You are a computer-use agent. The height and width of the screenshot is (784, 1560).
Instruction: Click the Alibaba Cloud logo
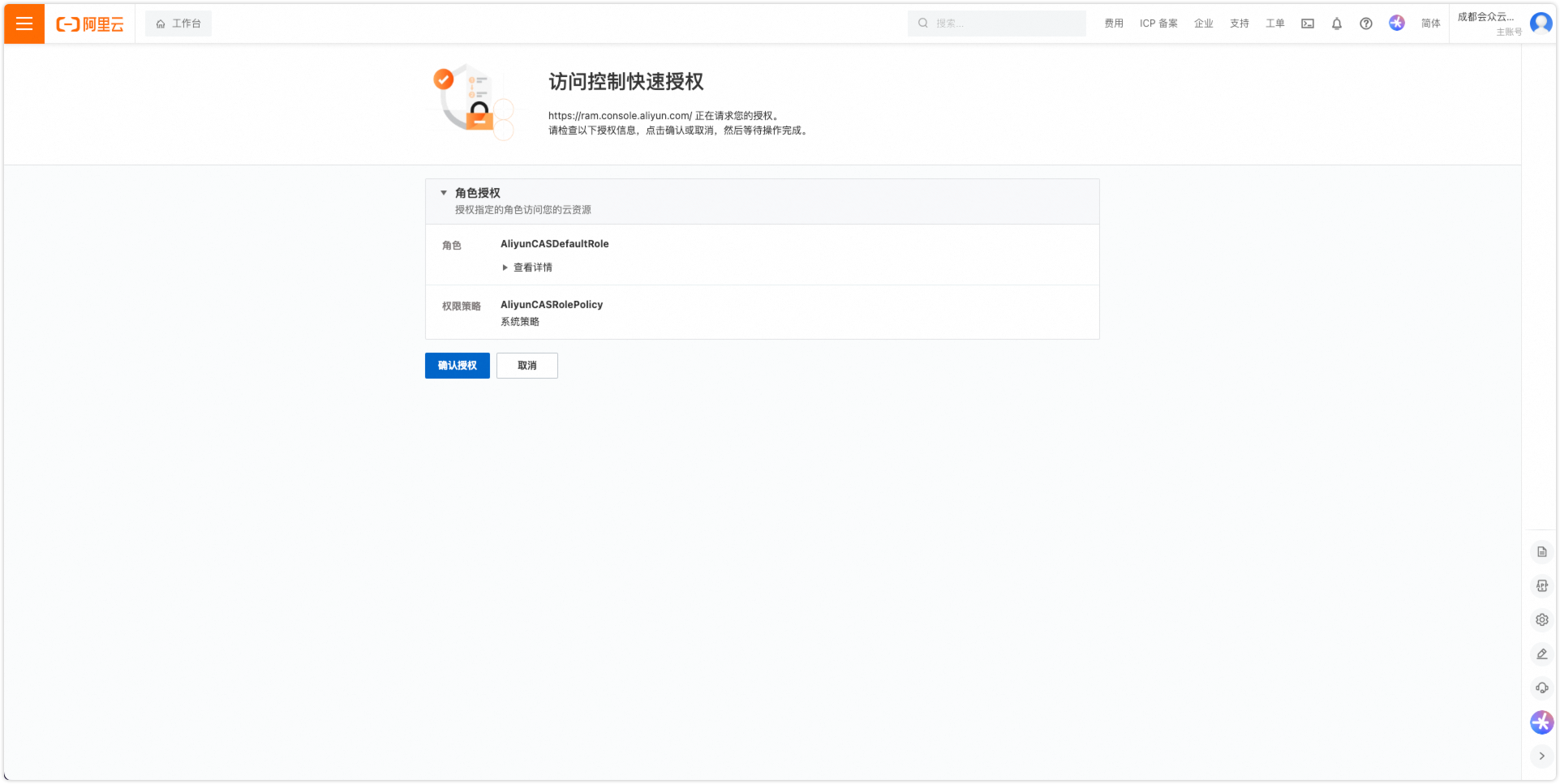(90, 24)
